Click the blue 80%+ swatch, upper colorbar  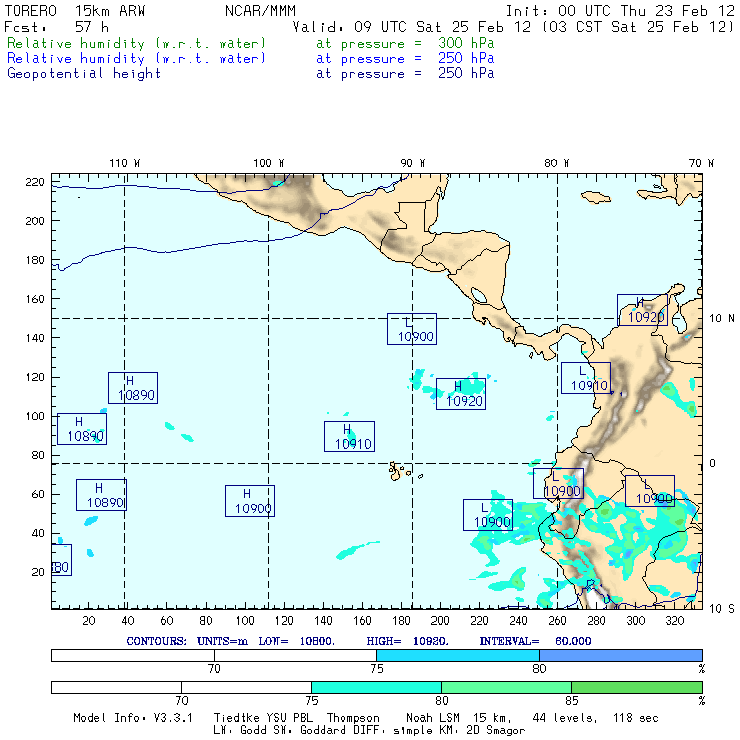(621, 655)
